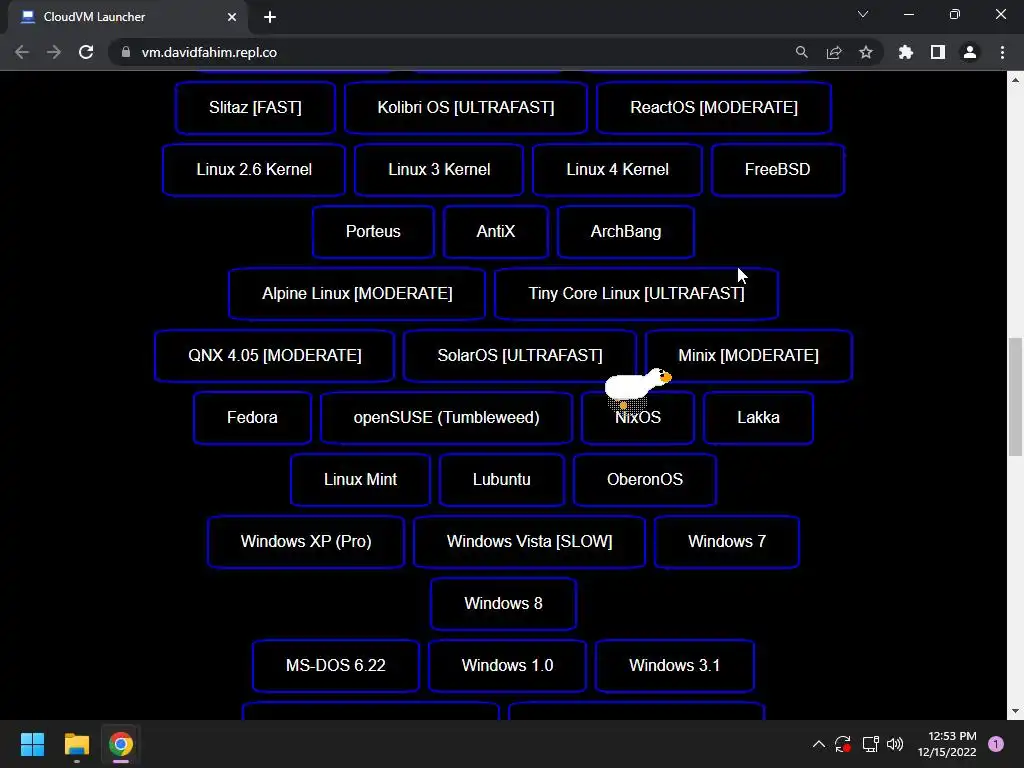Launch Windows 1.0
Image resolution: width=1024 pixels, height=768 pixels.
coord(507,666)
